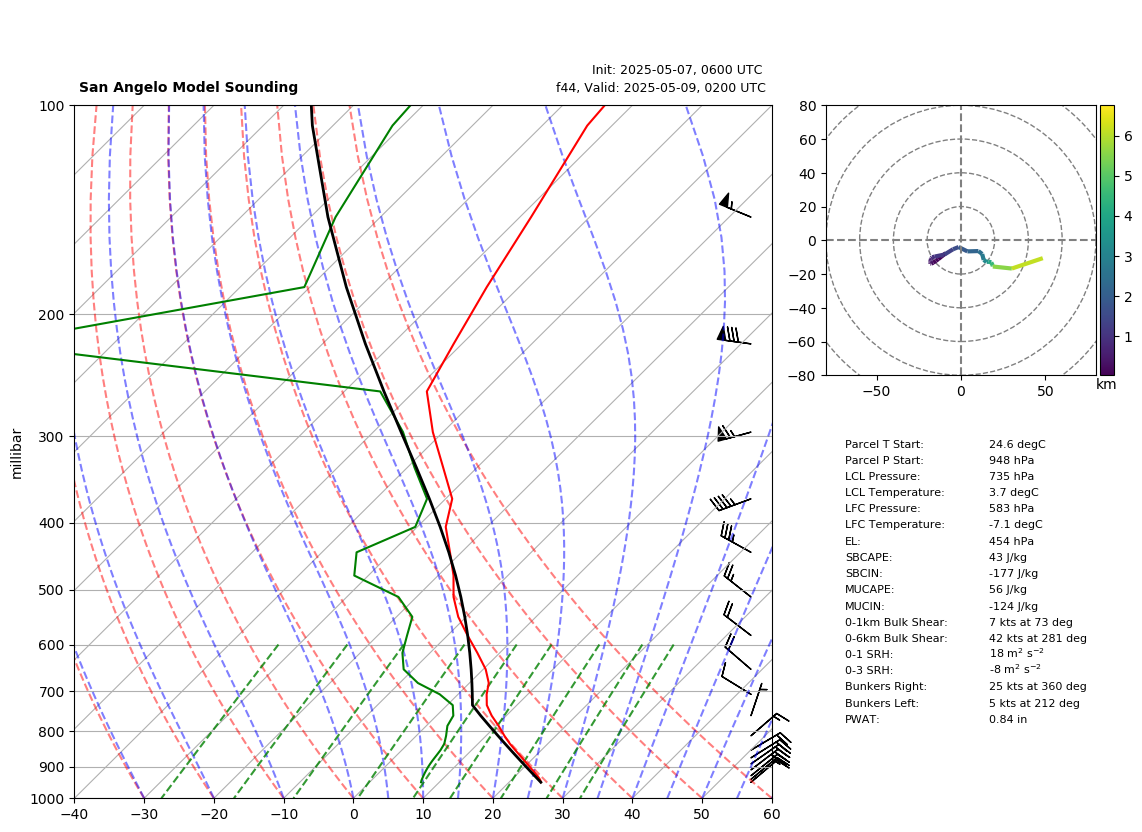The image size is (1142, 832).
Task: Click the "25 kts at 360 deg" value
Action: point(1038,686)
